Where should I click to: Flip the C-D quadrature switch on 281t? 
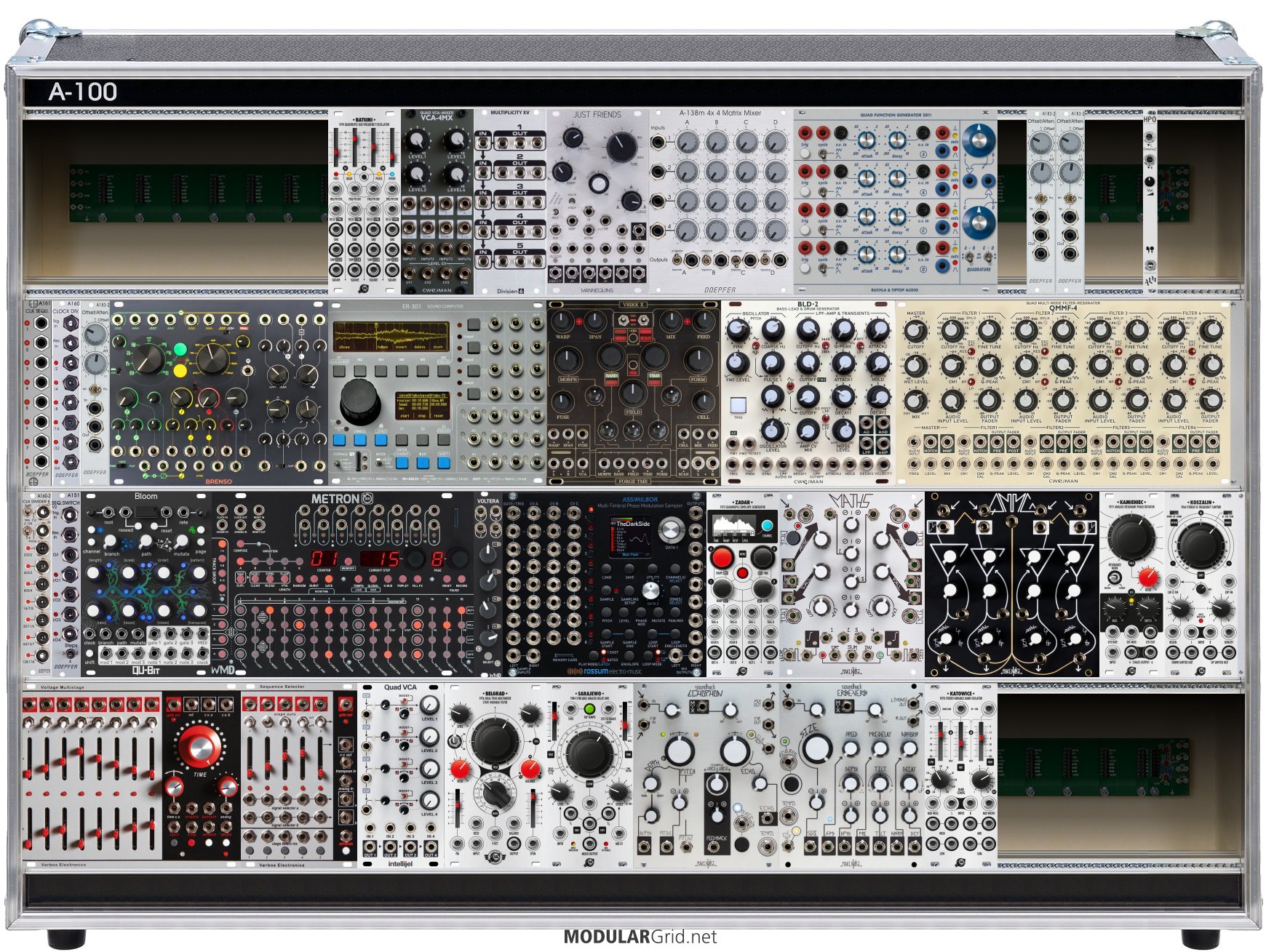tap(988, 257)
